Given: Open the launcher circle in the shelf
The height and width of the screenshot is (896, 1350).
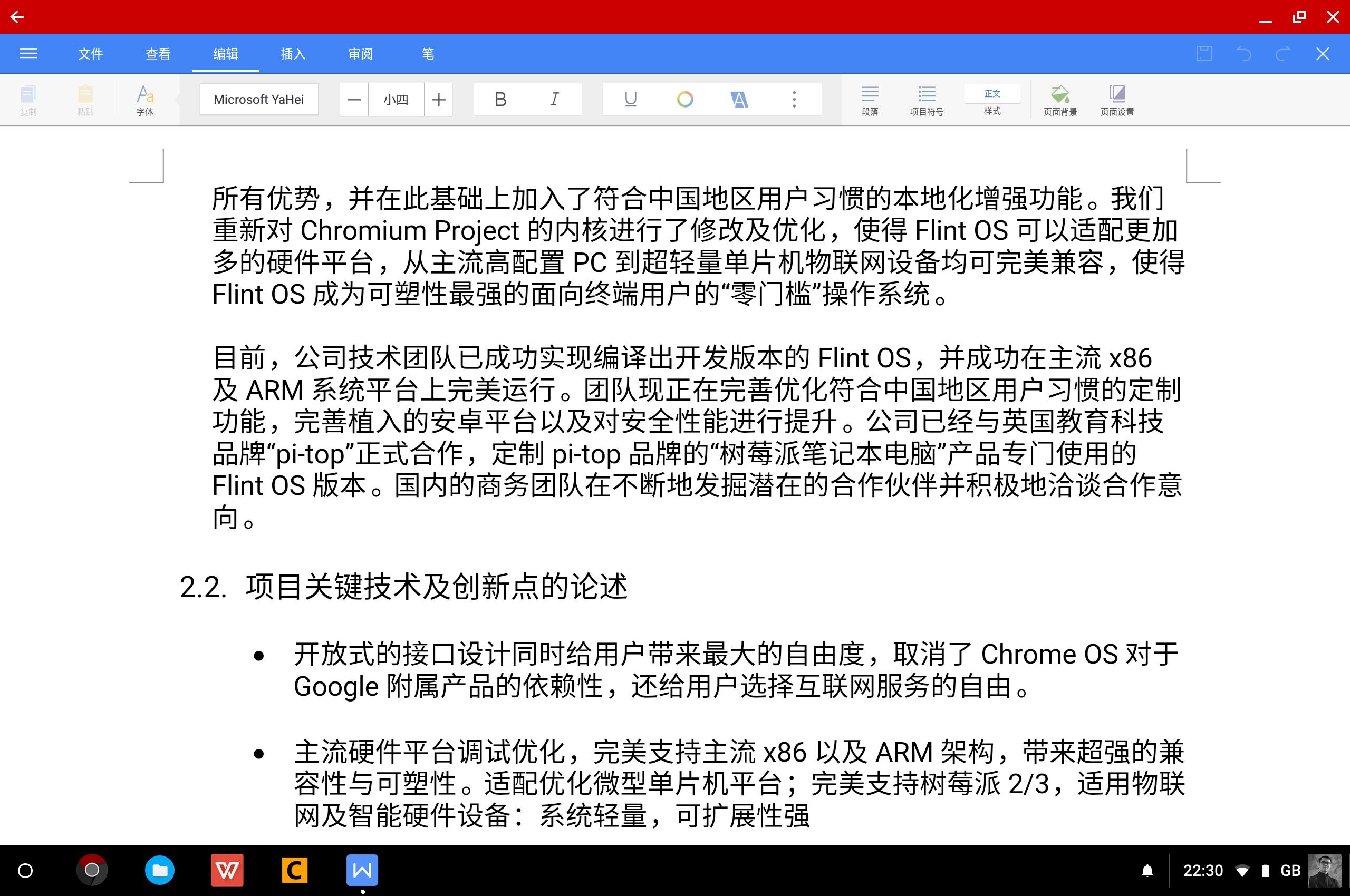Looking at the screenshot, I should 25,871.
